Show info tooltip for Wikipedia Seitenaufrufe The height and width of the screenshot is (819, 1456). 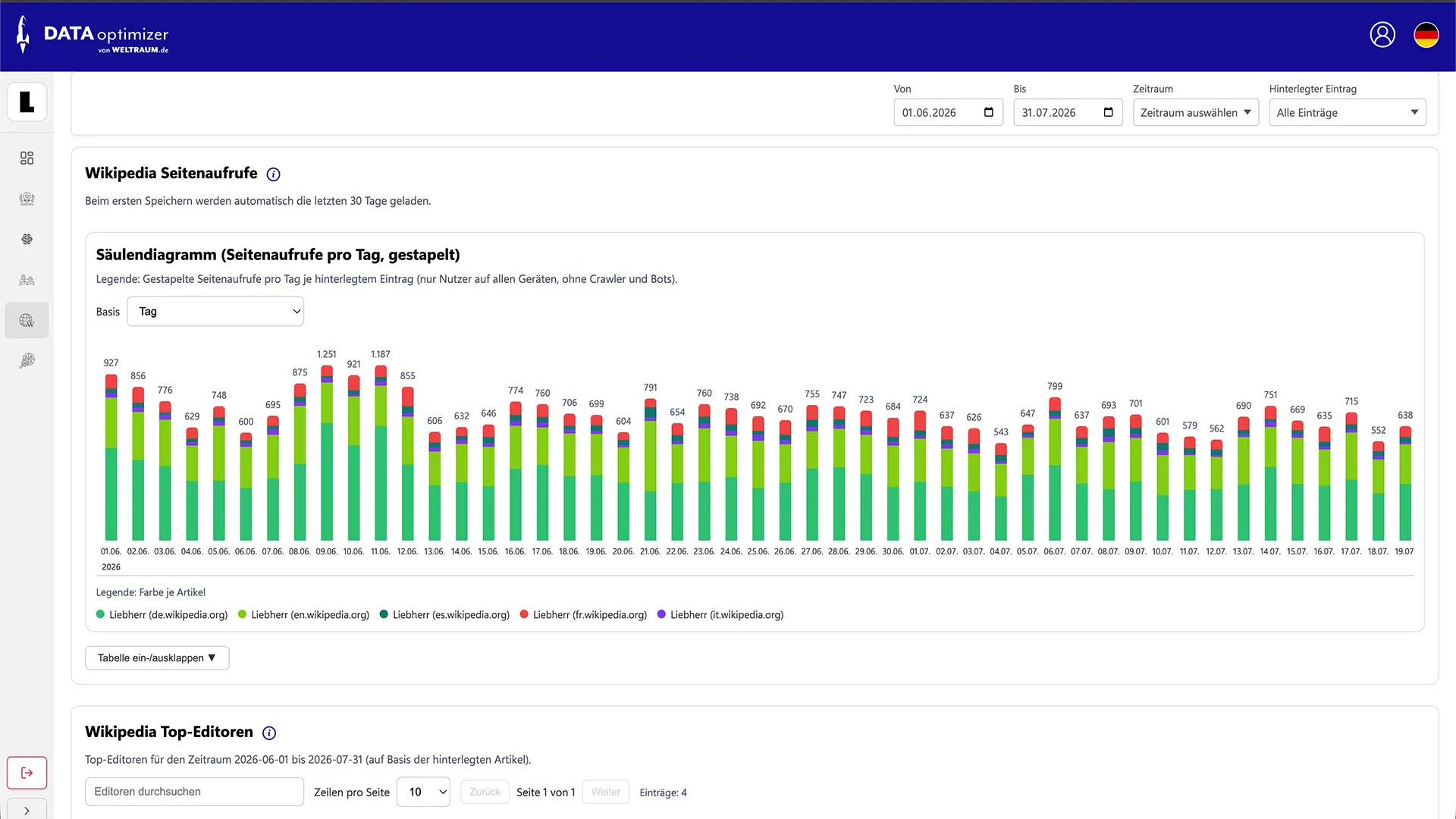coord(274,174)
